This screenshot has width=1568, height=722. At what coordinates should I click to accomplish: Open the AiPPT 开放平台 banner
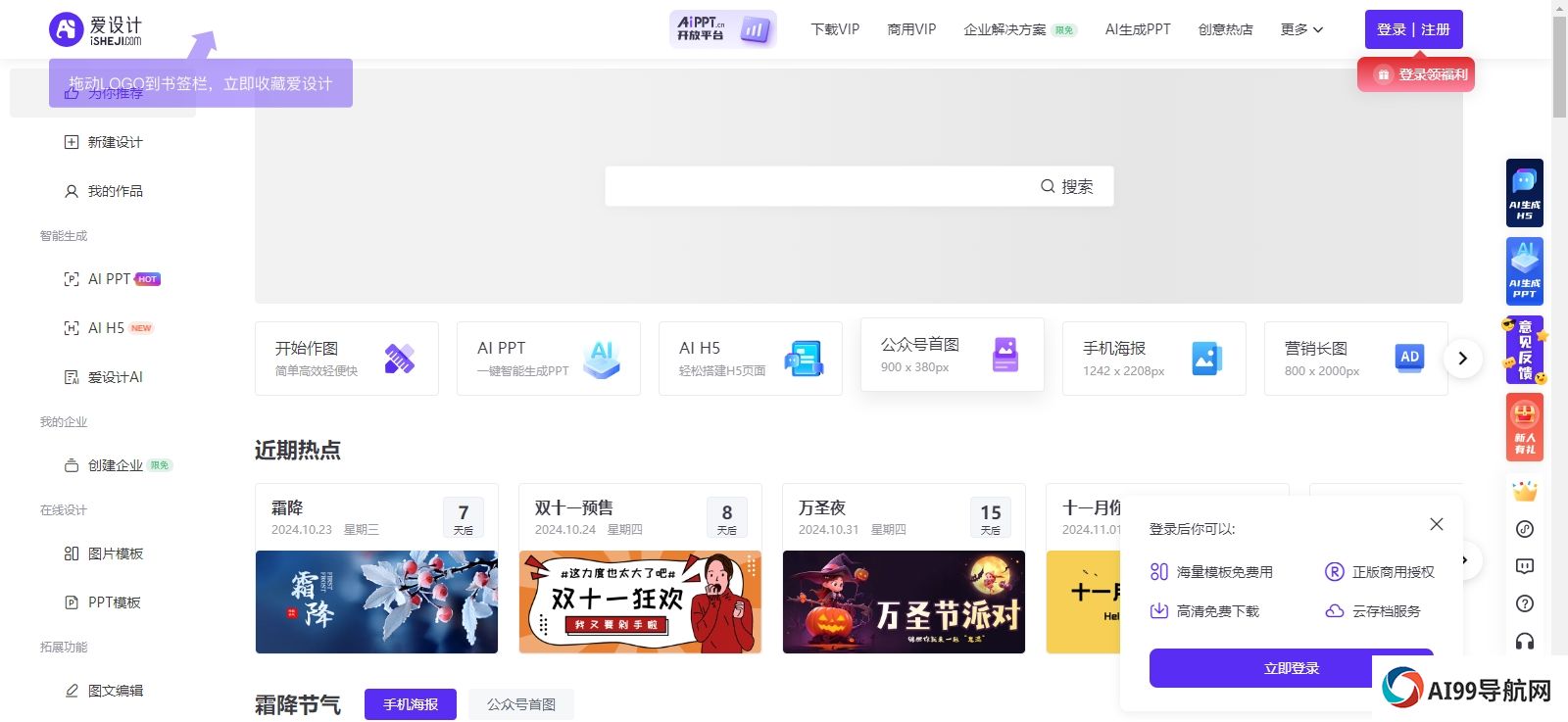pos(723,29)
